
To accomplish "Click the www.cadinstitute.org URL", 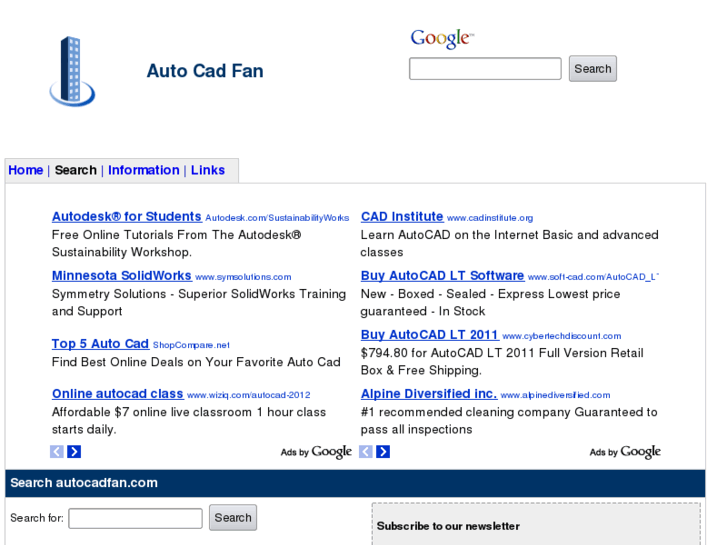I will 490,218.
